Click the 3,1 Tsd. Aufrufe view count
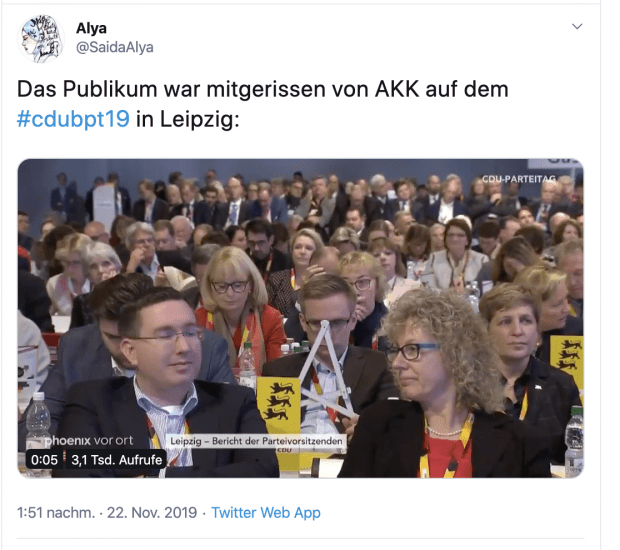 pyautogui.click(x=117, y=460)
